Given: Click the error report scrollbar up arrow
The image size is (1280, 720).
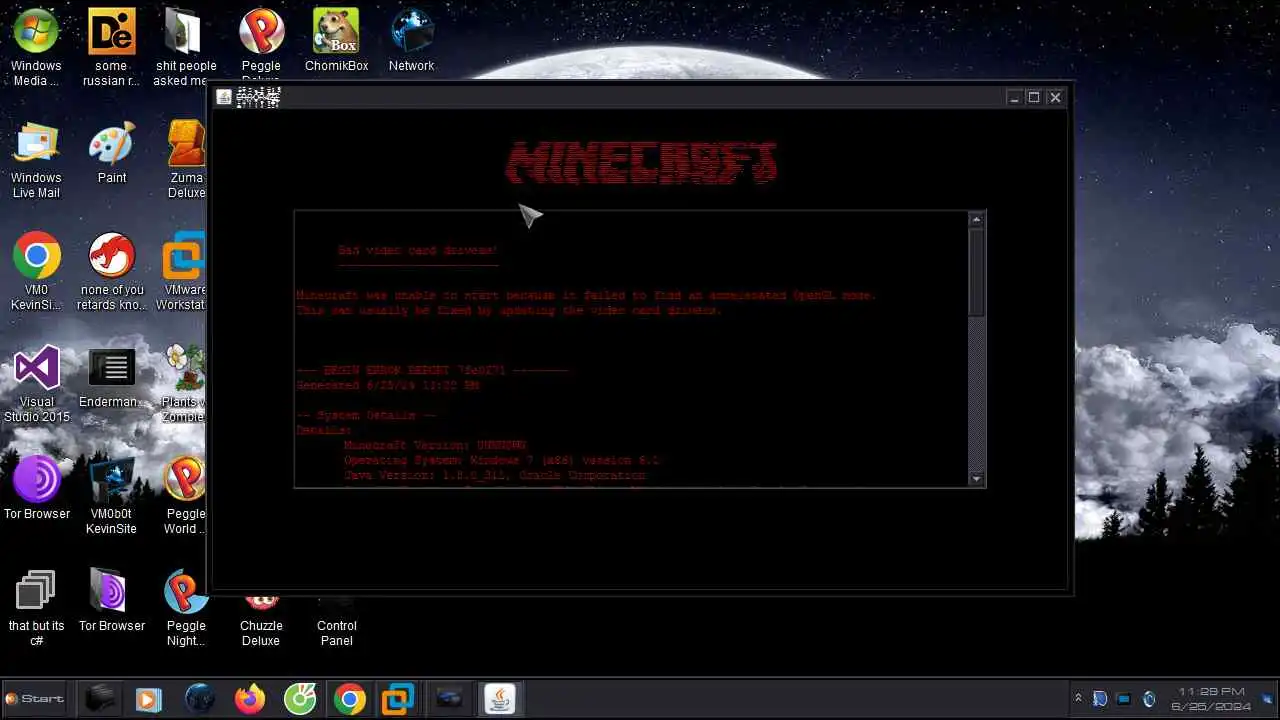Looking at the screenshot, I should [977, 220].
